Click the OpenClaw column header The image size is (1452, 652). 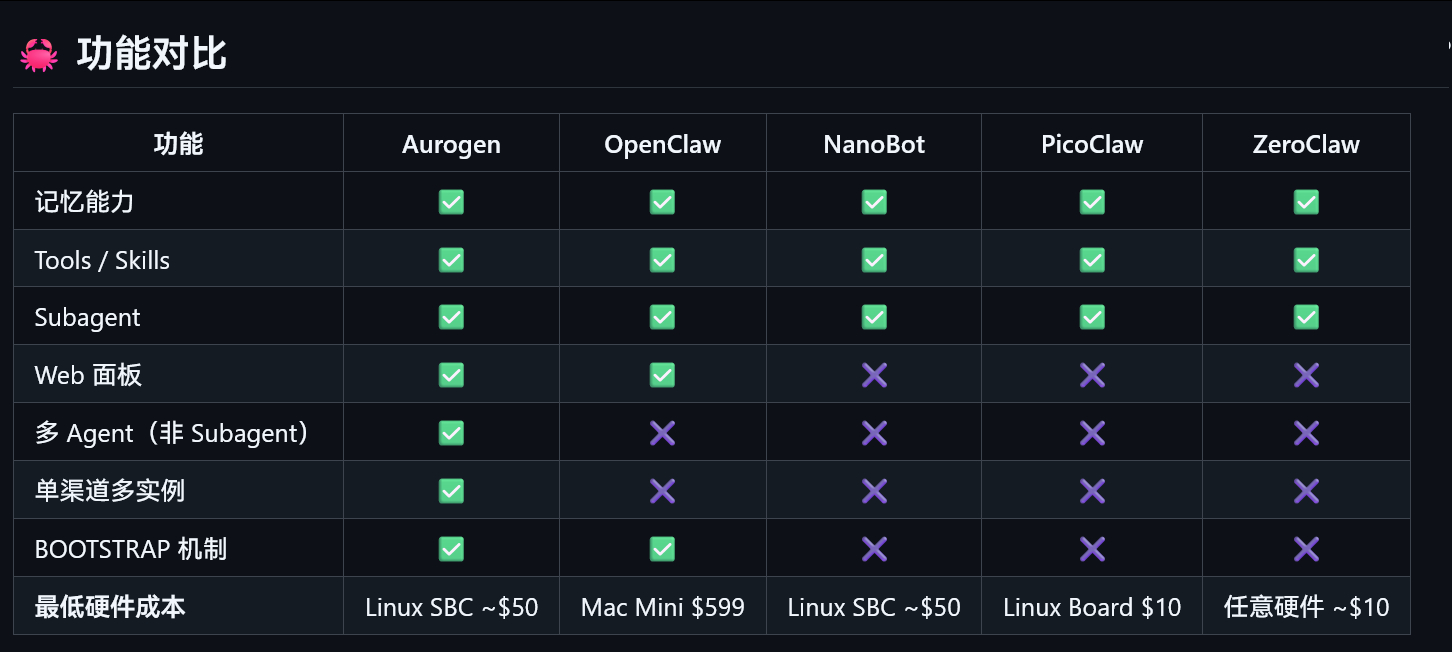click(x=662, y=144)
